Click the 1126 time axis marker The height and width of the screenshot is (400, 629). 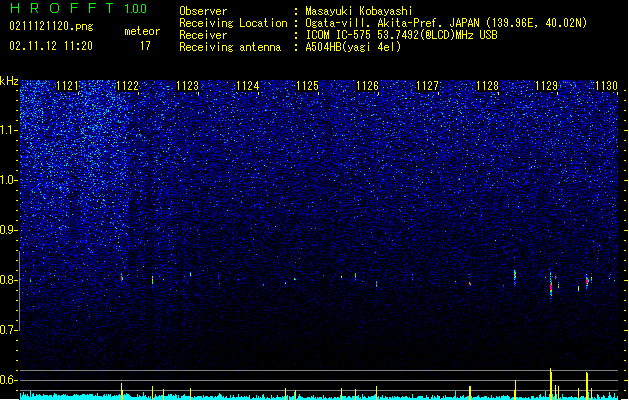[x=367, y=86]
